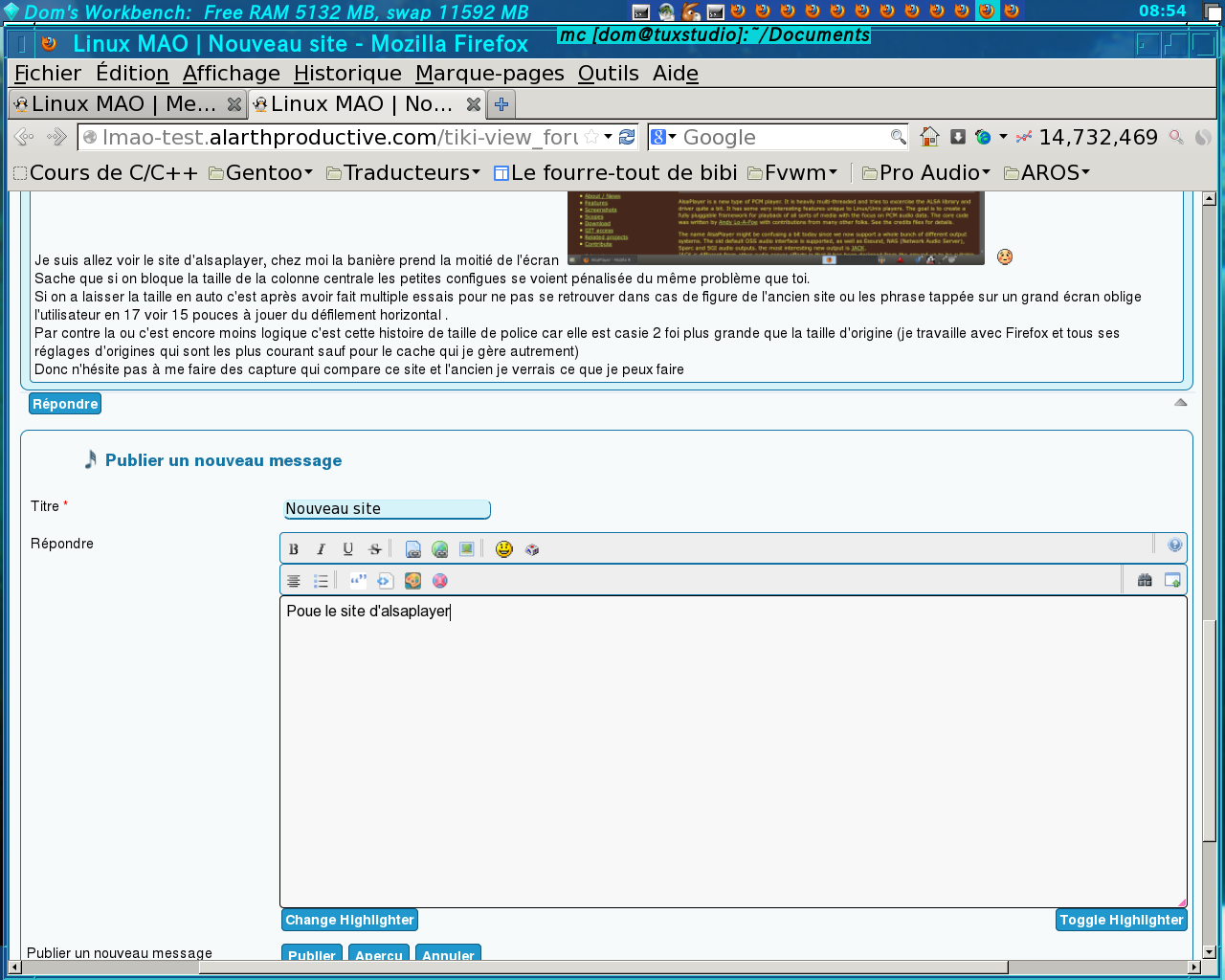Expand the AROS bookmarks folder
The width and height of the screenshot is (1225, 980).
point(1047,173)
